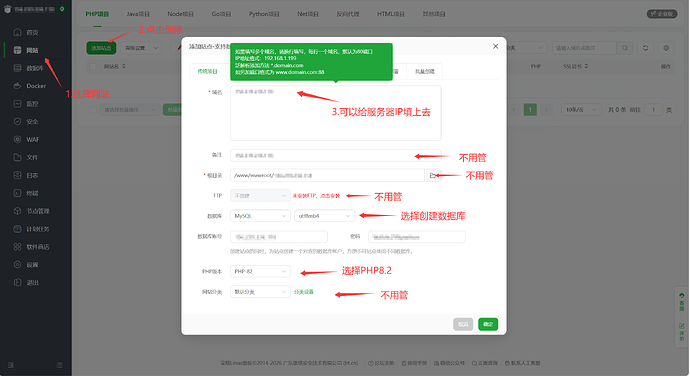Sort by the SSL证书 column header

[576, 66]
